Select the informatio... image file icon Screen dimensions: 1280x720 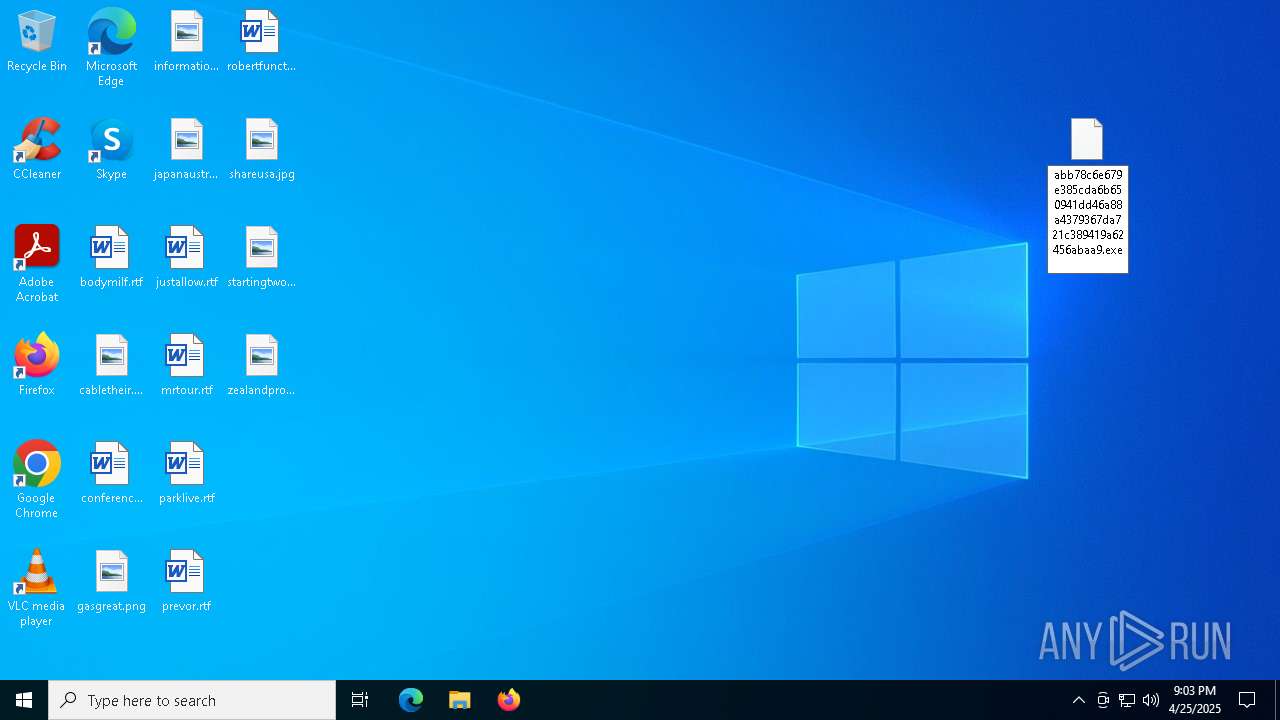pos(186,42)
